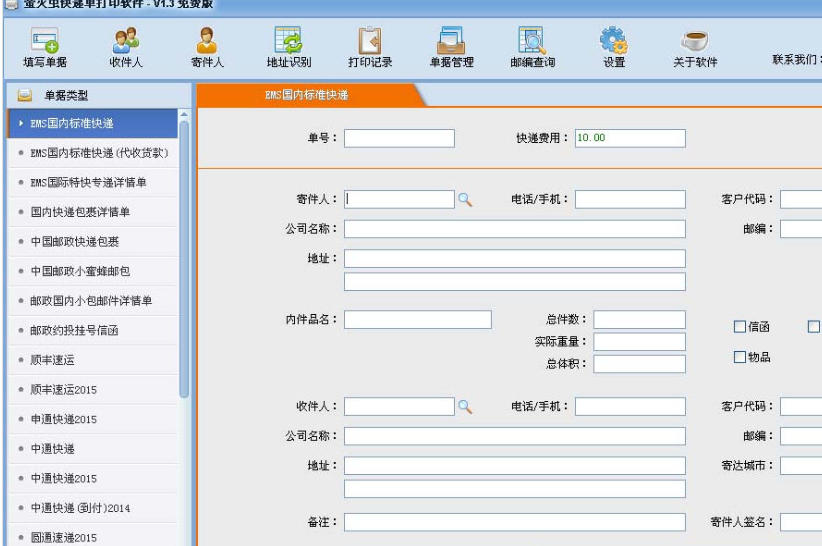Open the 单据管理 document management icon
Viewport: 822px width, 546px height.
(x=451, y=47)
